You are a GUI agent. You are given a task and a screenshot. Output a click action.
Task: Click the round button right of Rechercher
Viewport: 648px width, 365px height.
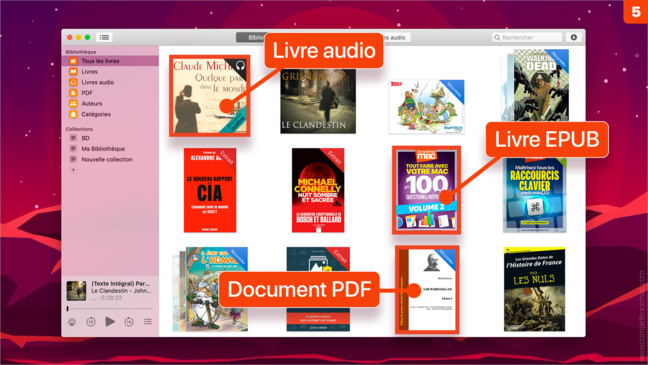[574, 37]
